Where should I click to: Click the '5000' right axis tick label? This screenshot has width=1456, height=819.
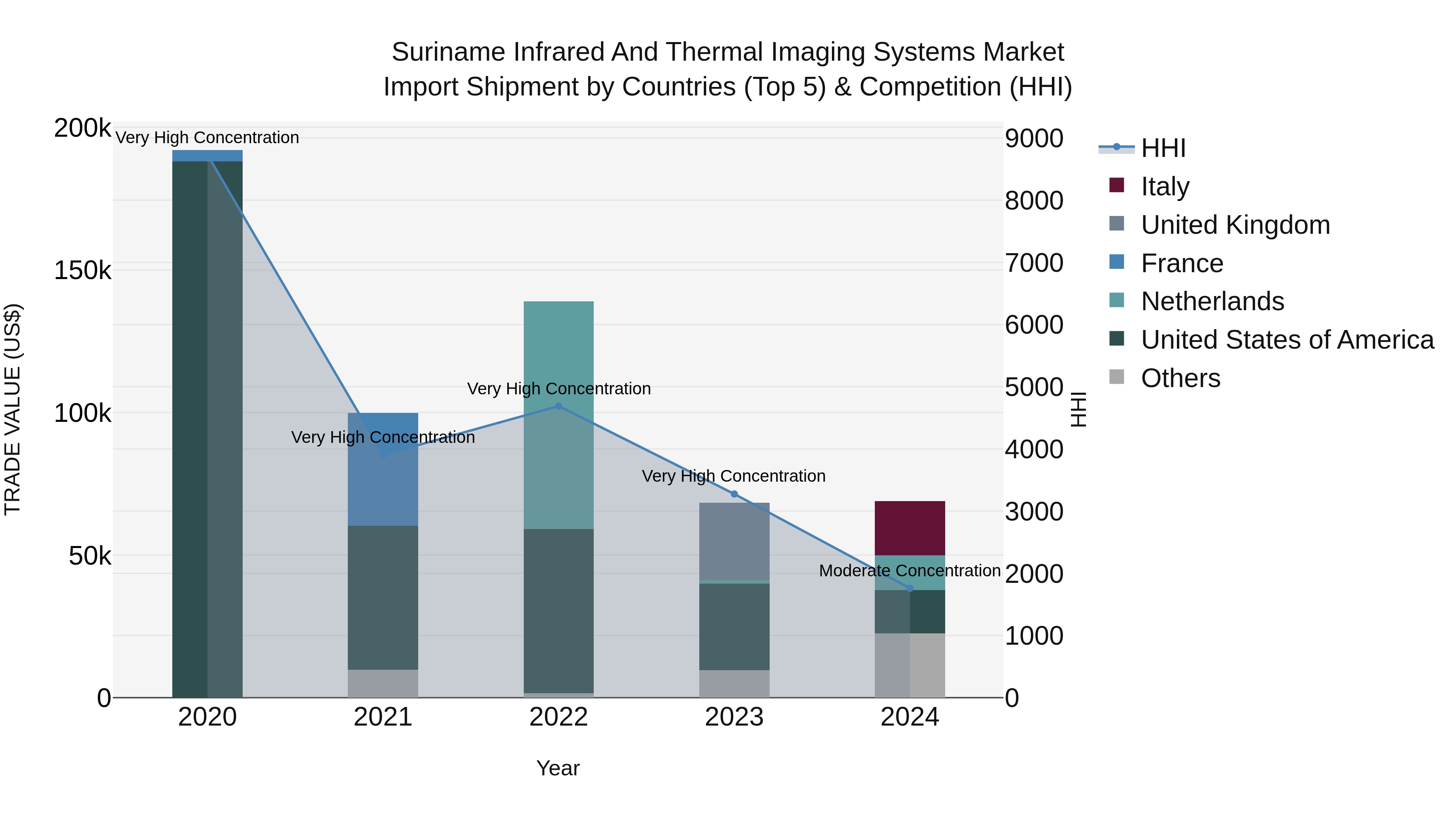(1034, 387)
